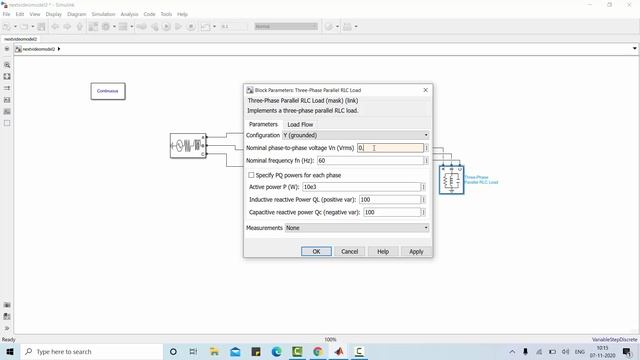Open the simulation mode Normal dropdown
This screenshot has height=360, width=640.
point(286,27)
